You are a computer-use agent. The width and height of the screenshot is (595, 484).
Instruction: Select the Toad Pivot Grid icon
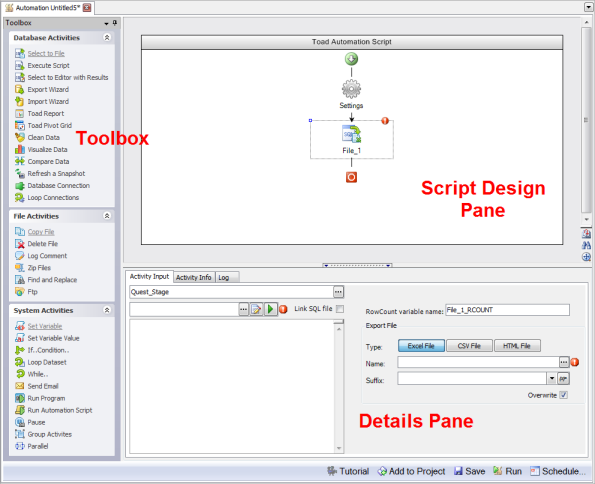[x=20, y=126]
